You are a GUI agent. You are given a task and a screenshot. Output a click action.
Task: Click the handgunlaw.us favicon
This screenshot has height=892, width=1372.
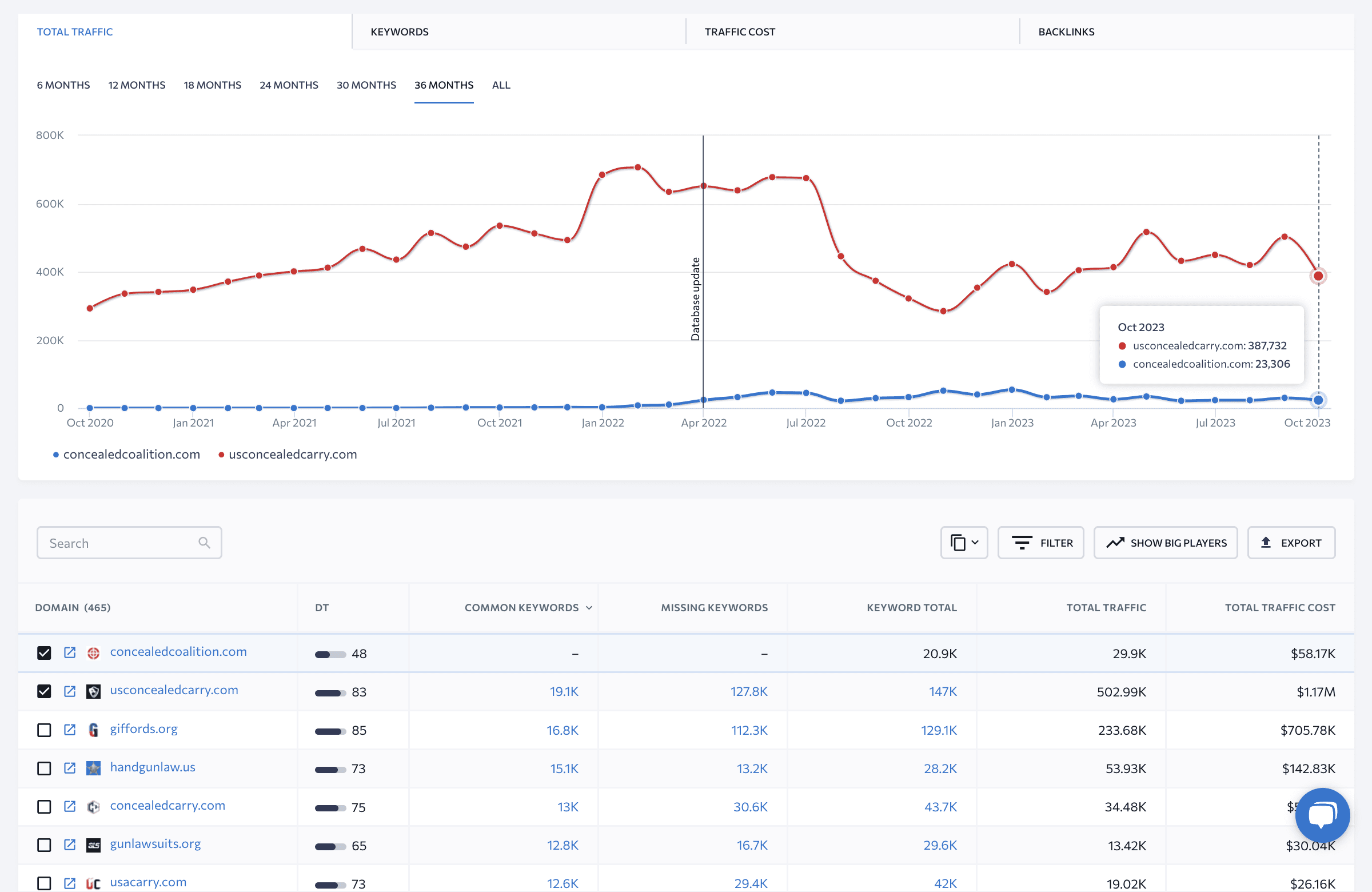coord(93,768)
